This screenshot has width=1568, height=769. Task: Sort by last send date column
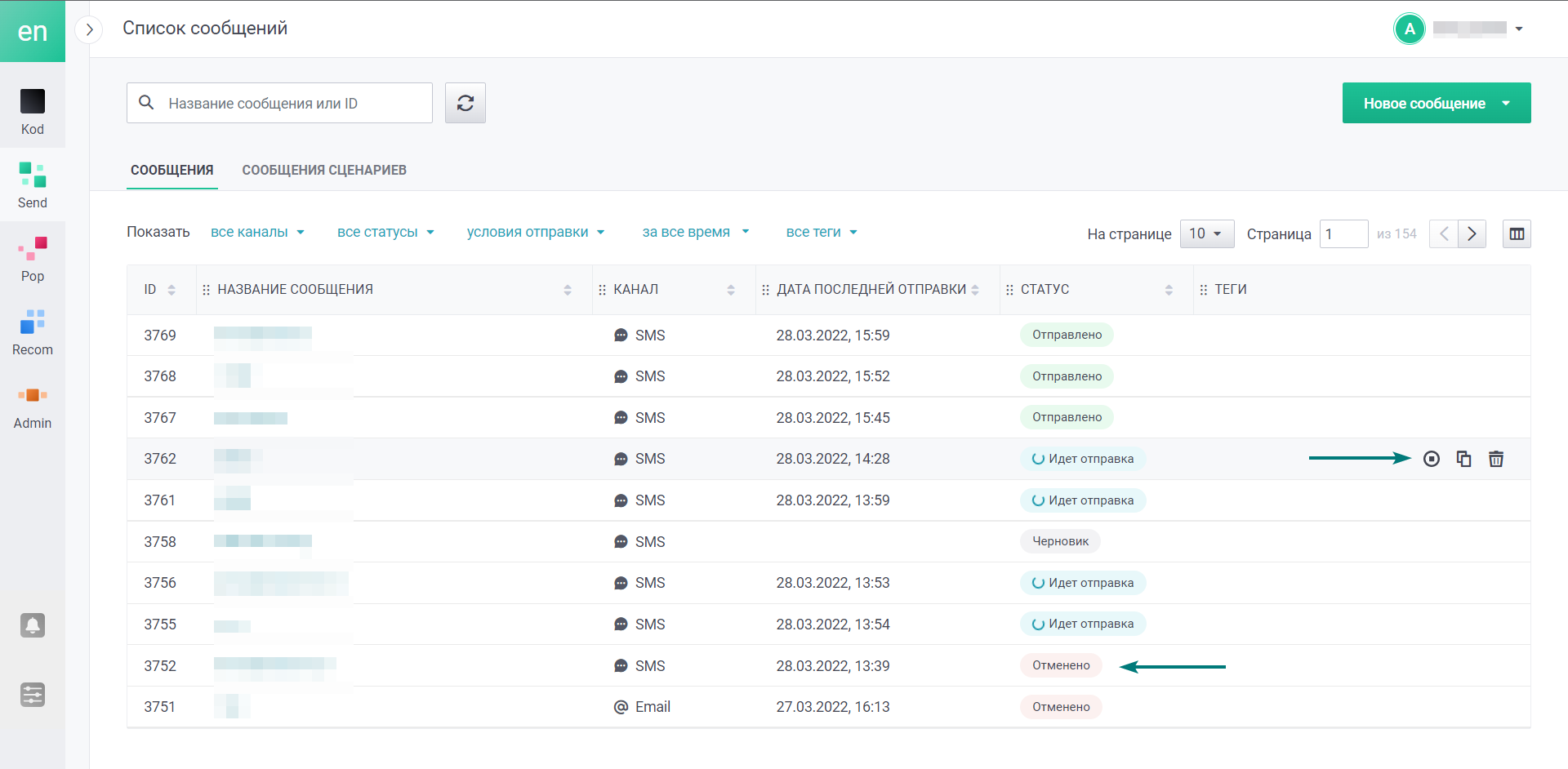tap(975, 290)
